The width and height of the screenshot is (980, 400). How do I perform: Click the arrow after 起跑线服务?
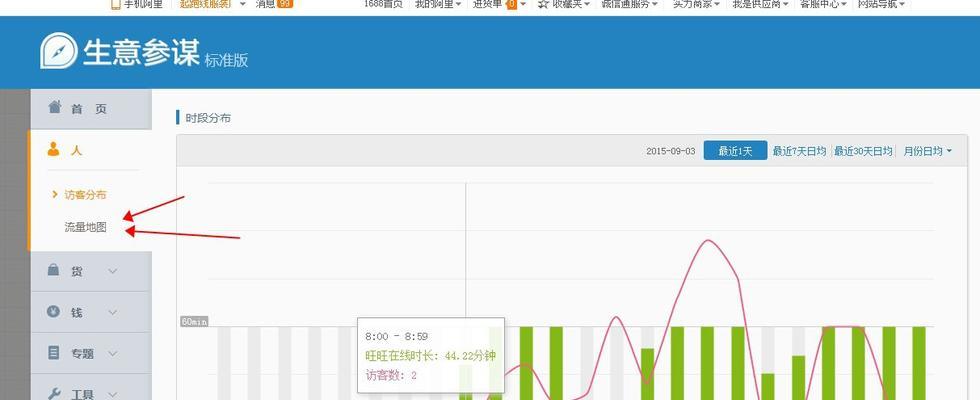click(242, 4)
